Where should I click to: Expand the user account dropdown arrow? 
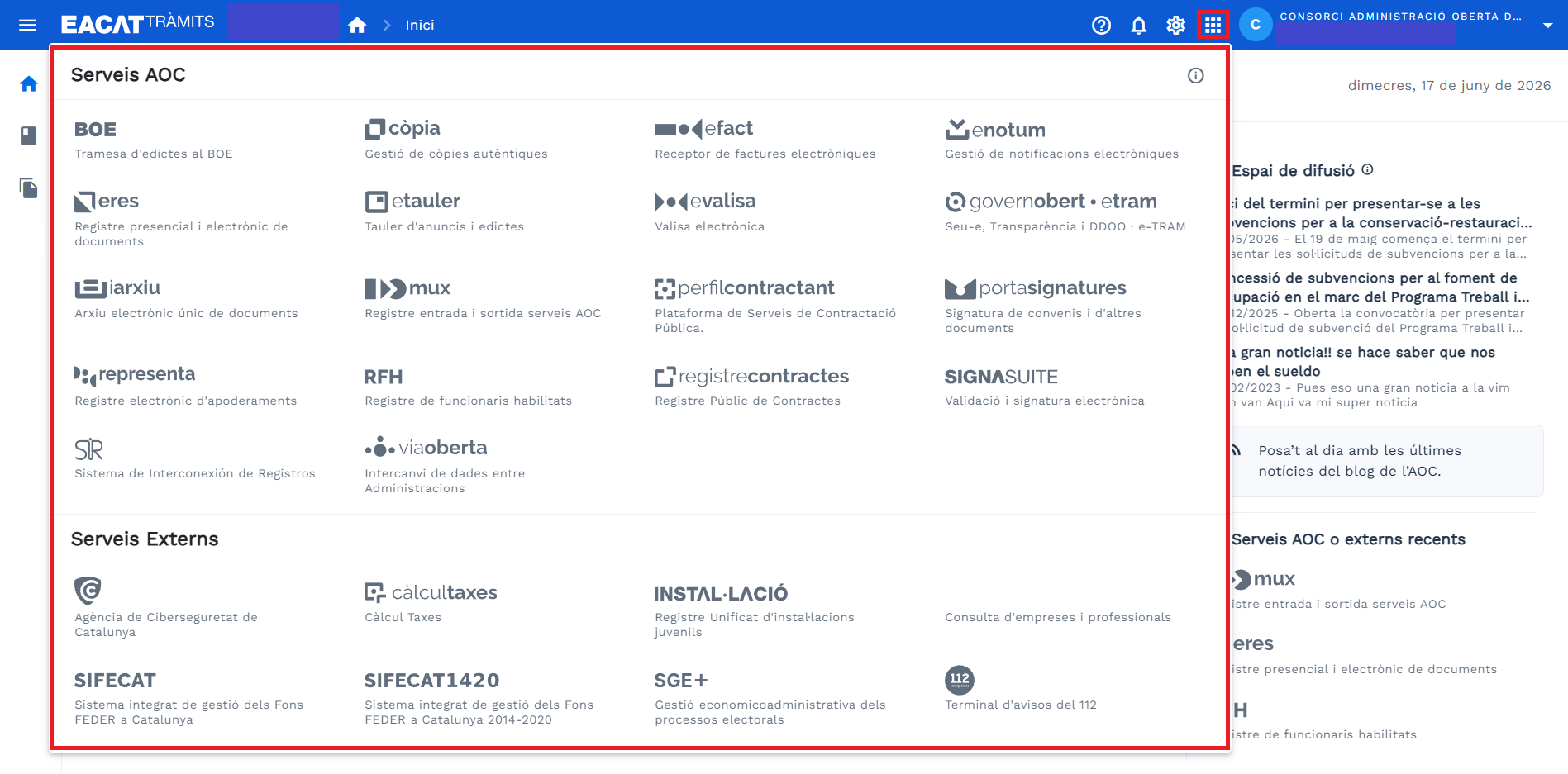pyautogui.click(x=1547, y=25)
